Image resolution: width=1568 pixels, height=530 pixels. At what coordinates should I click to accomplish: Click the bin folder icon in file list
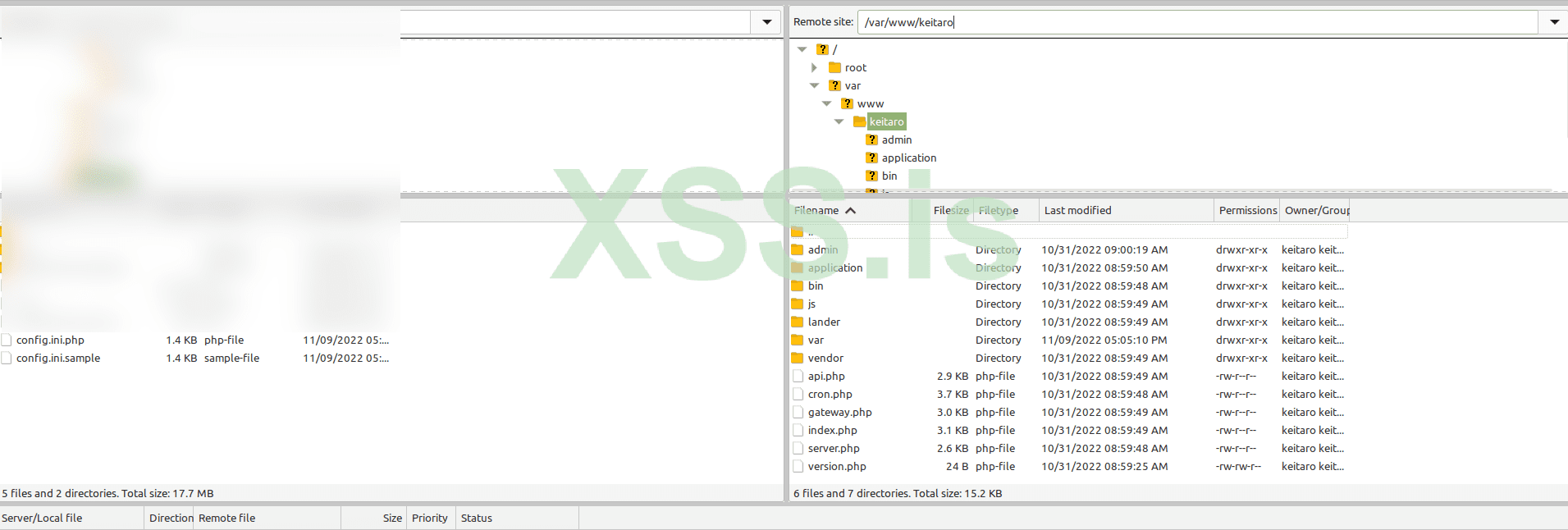coord(797,286)
